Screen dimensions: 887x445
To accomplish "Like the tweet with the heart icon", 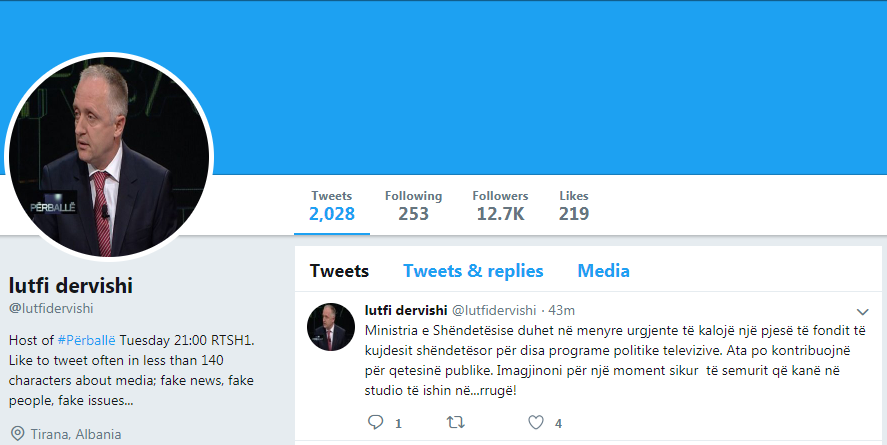I will 537,423.
